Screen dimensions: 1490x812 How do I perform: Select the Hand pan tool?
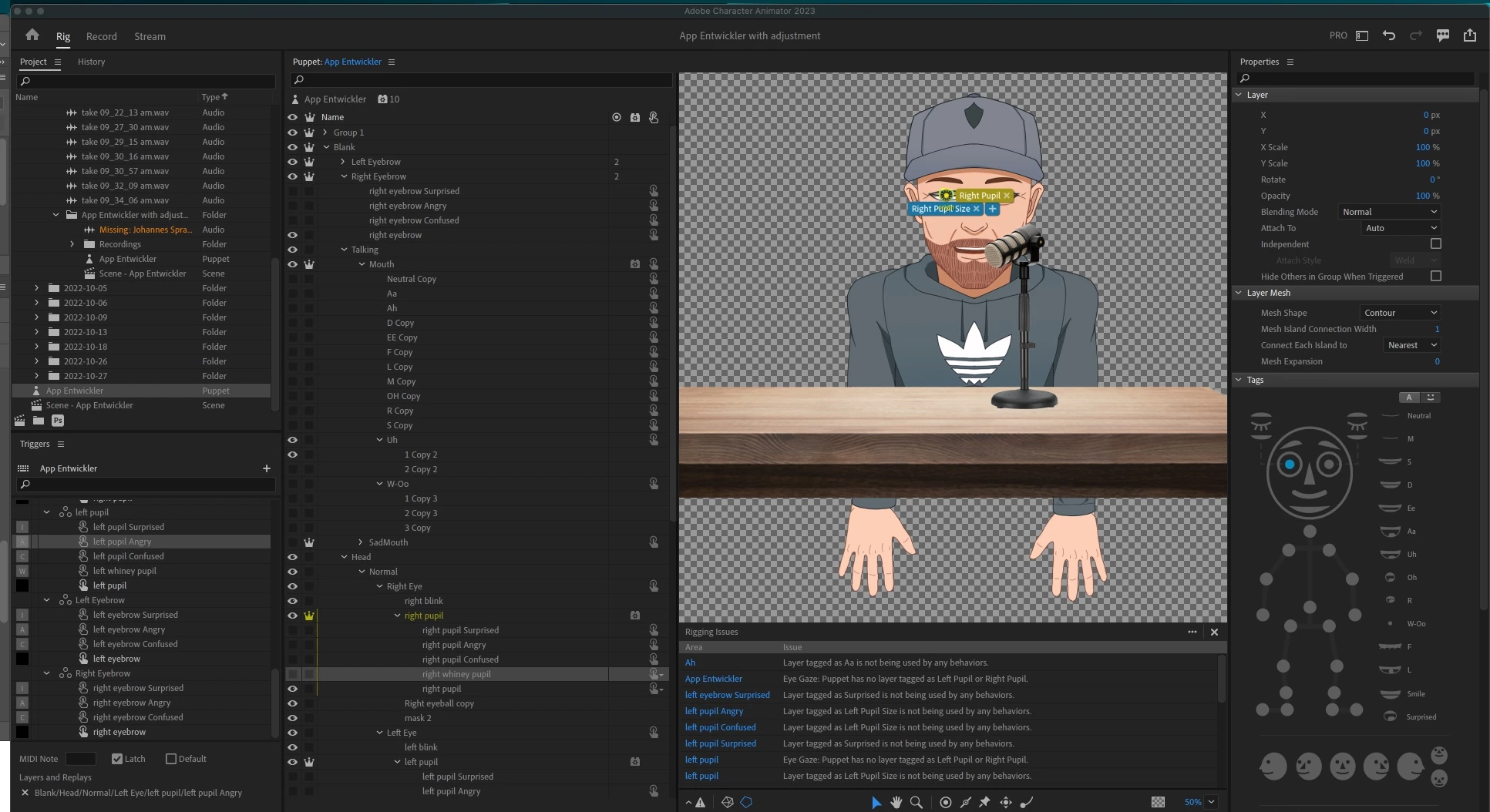click(x=896, y=802)
